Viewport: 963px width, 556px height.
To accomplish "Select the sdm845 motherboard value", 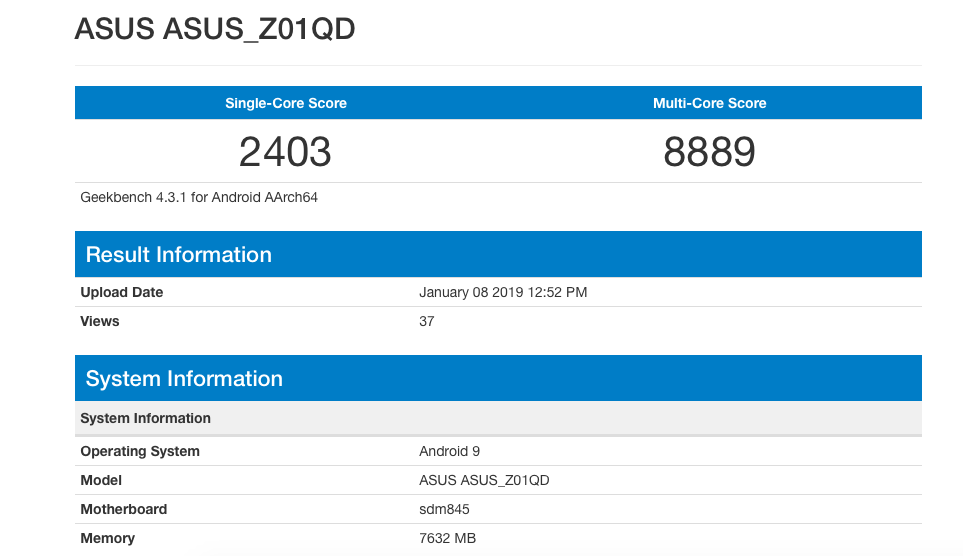I will coord(445,509).
